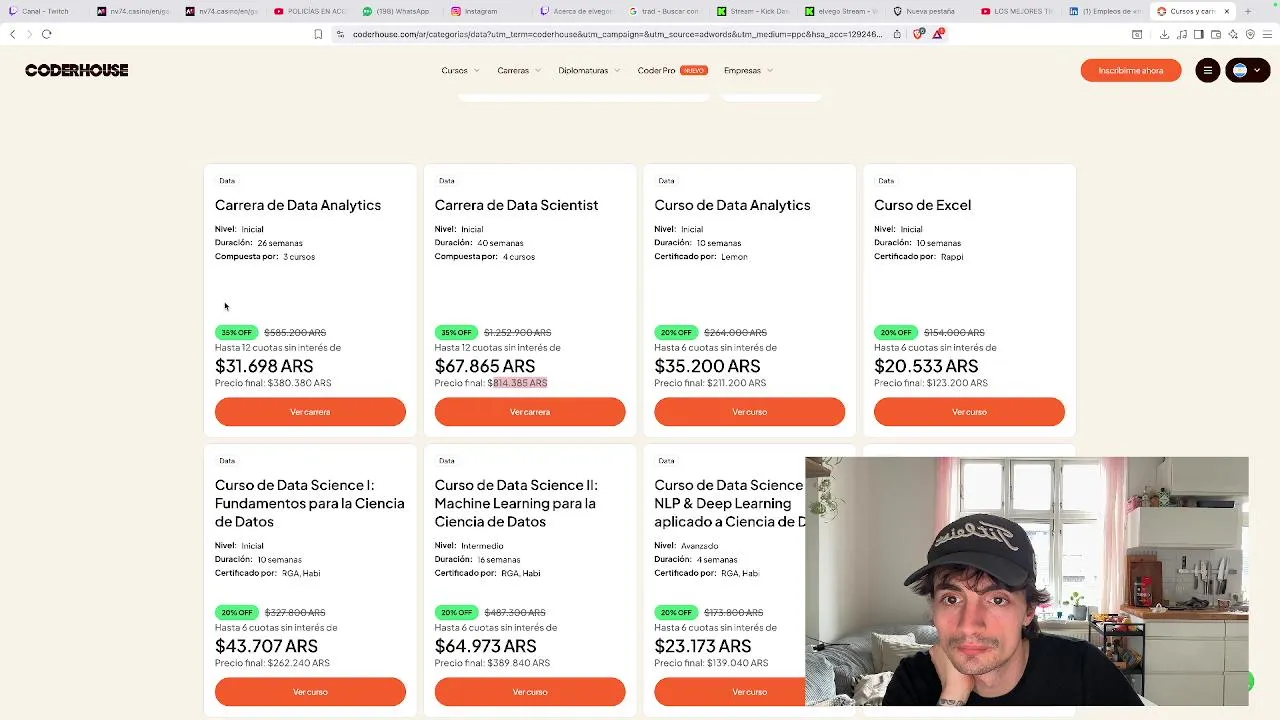The image size is (1280, 720).
Task: Click the share page icon in address bar
Action: (x=897, y=34)
